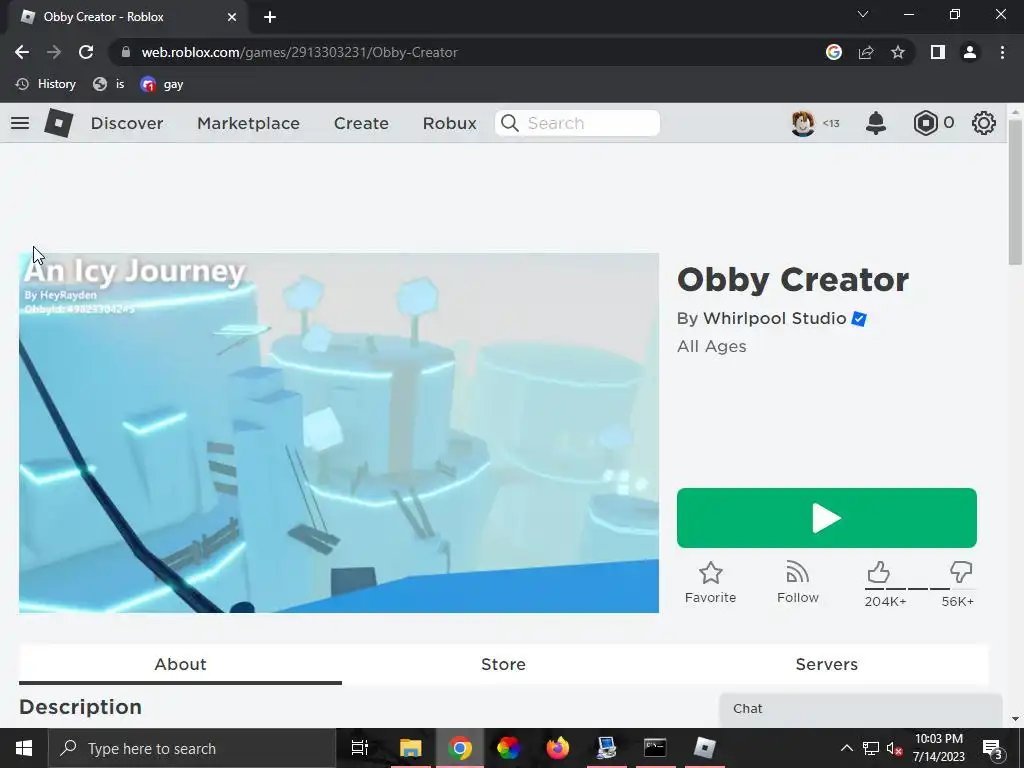Open a new browser tab
Image resolution: width=1024 pixels, height=768 pixels.
click(270, 17)
